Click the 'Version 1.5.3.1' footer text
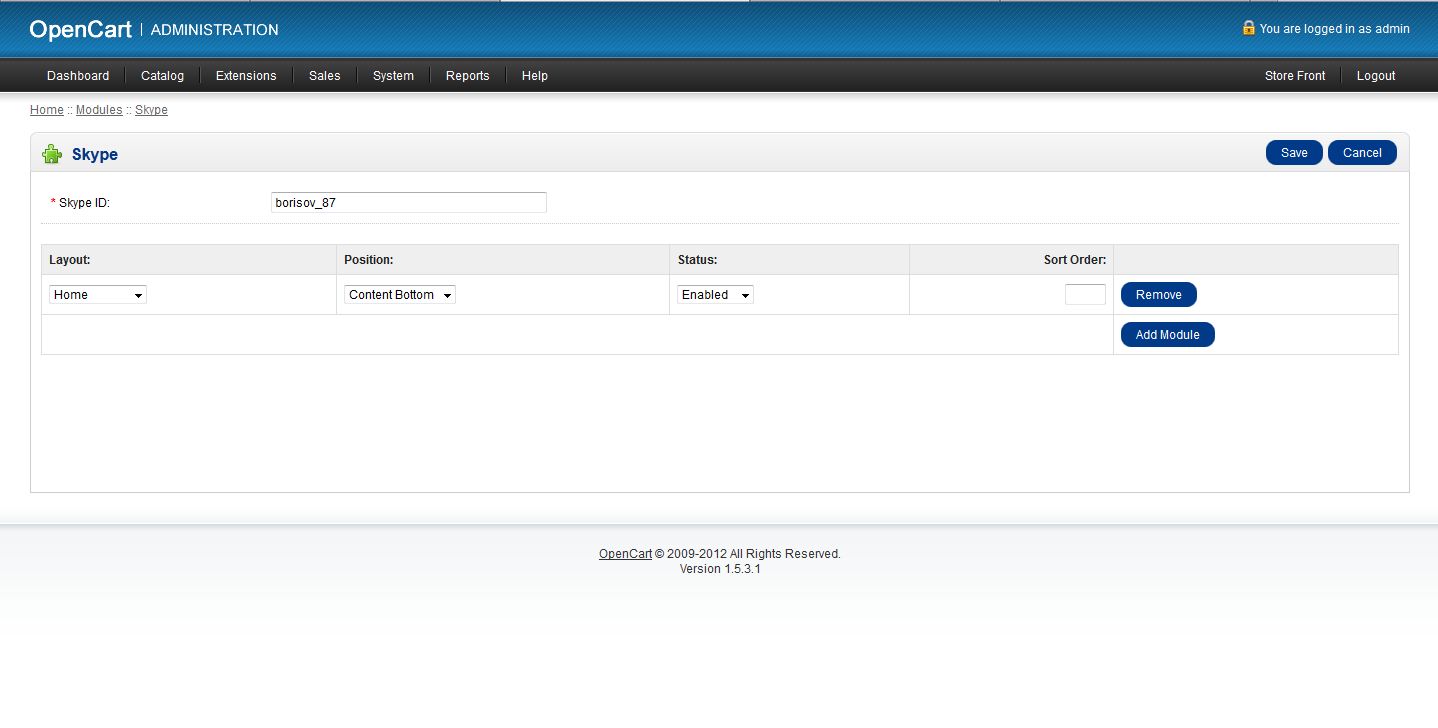This screenshot has width=1438, height=728. (x=720, y=569)
